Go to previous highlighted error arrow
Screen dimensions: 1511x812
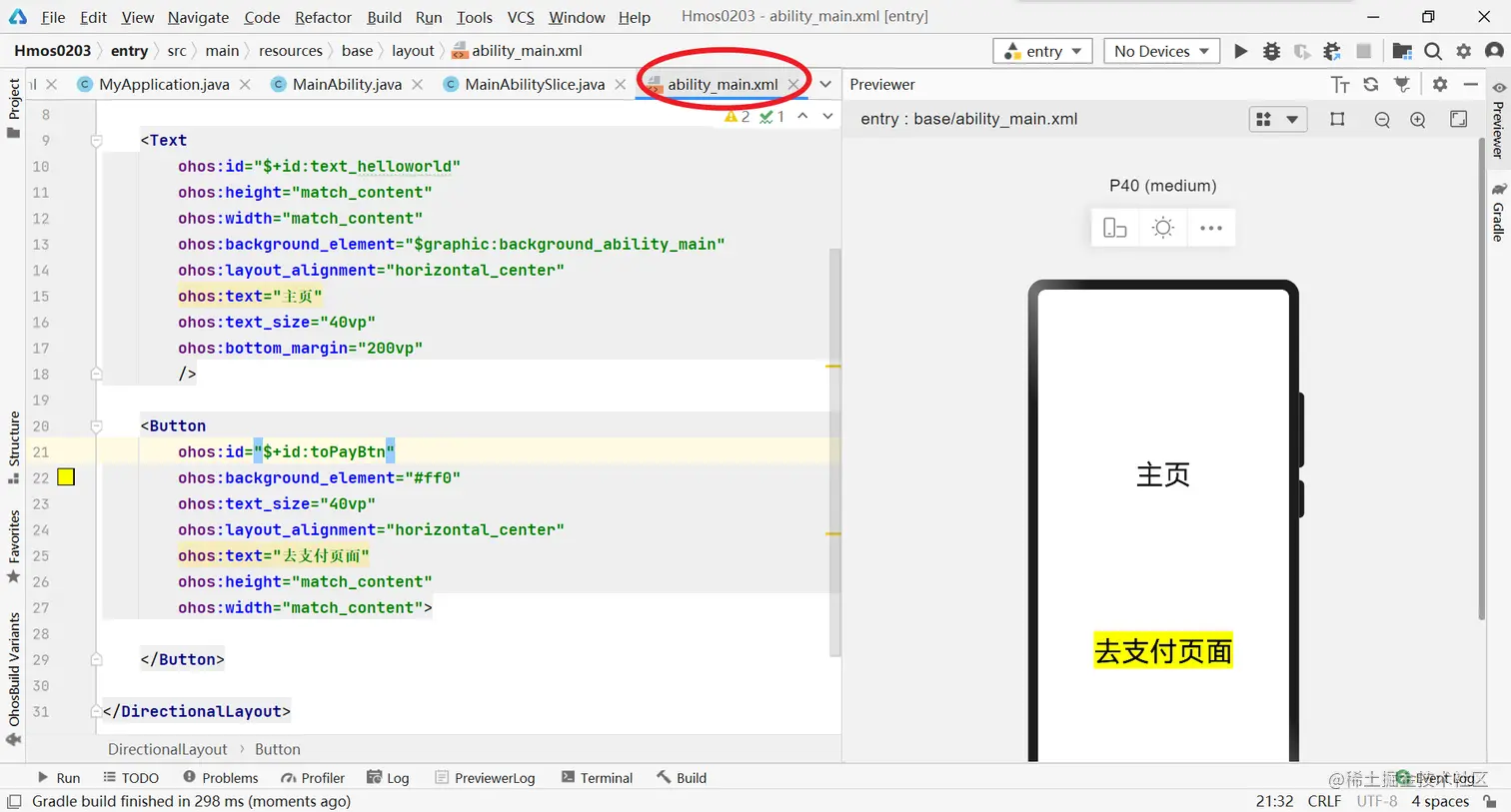click(802, 117)
